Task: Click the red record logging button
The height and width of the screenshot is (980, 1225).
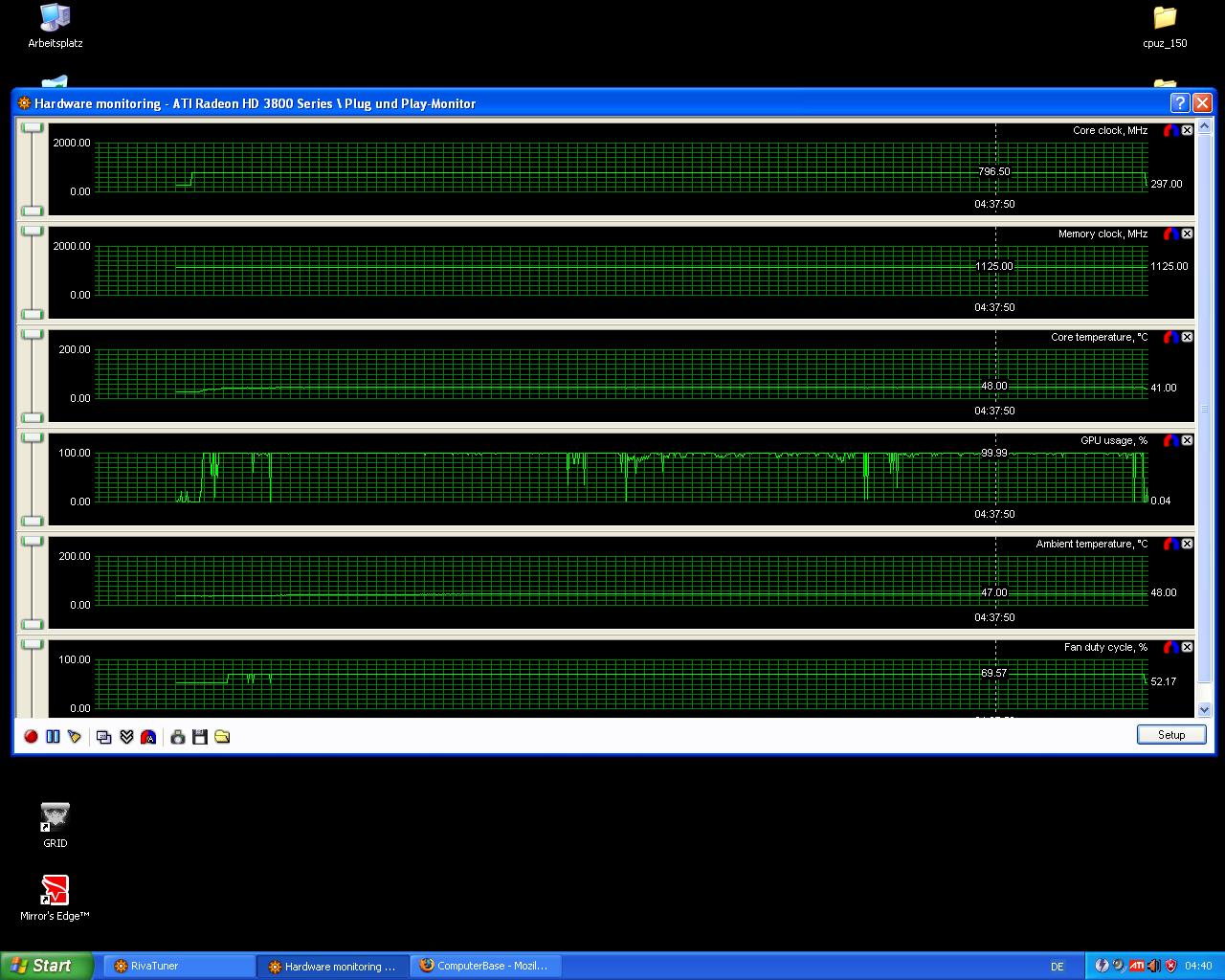Action: (31, 736)
